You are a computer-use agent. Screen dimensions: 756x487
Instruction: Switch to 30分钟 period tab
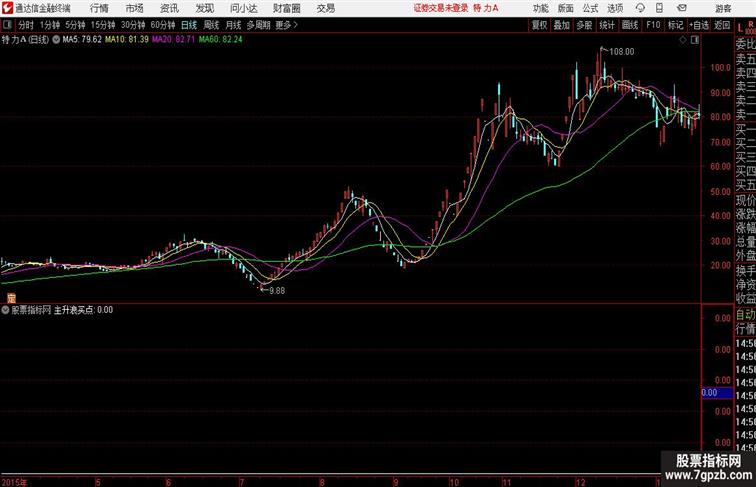[x=133, y=25]
